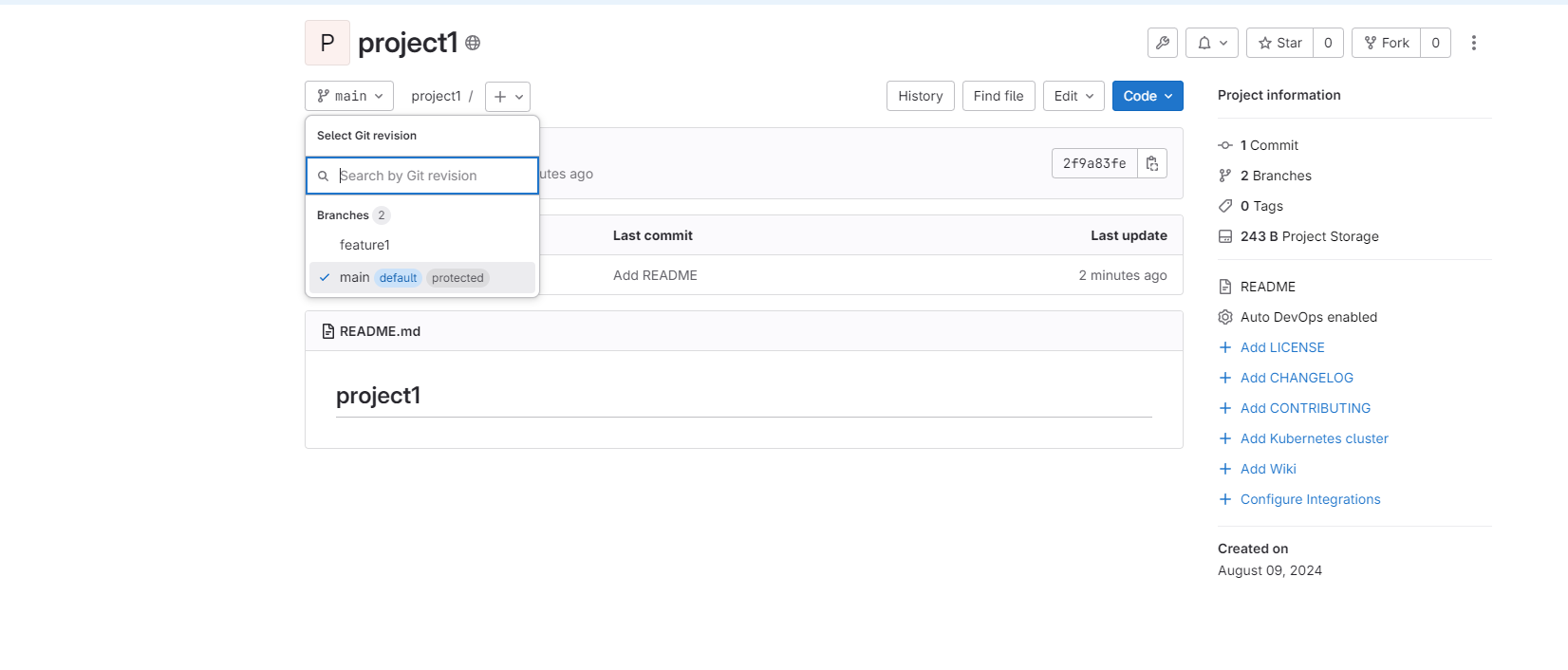Open 2 Branches link
1568x670 pixels.
1276,176
